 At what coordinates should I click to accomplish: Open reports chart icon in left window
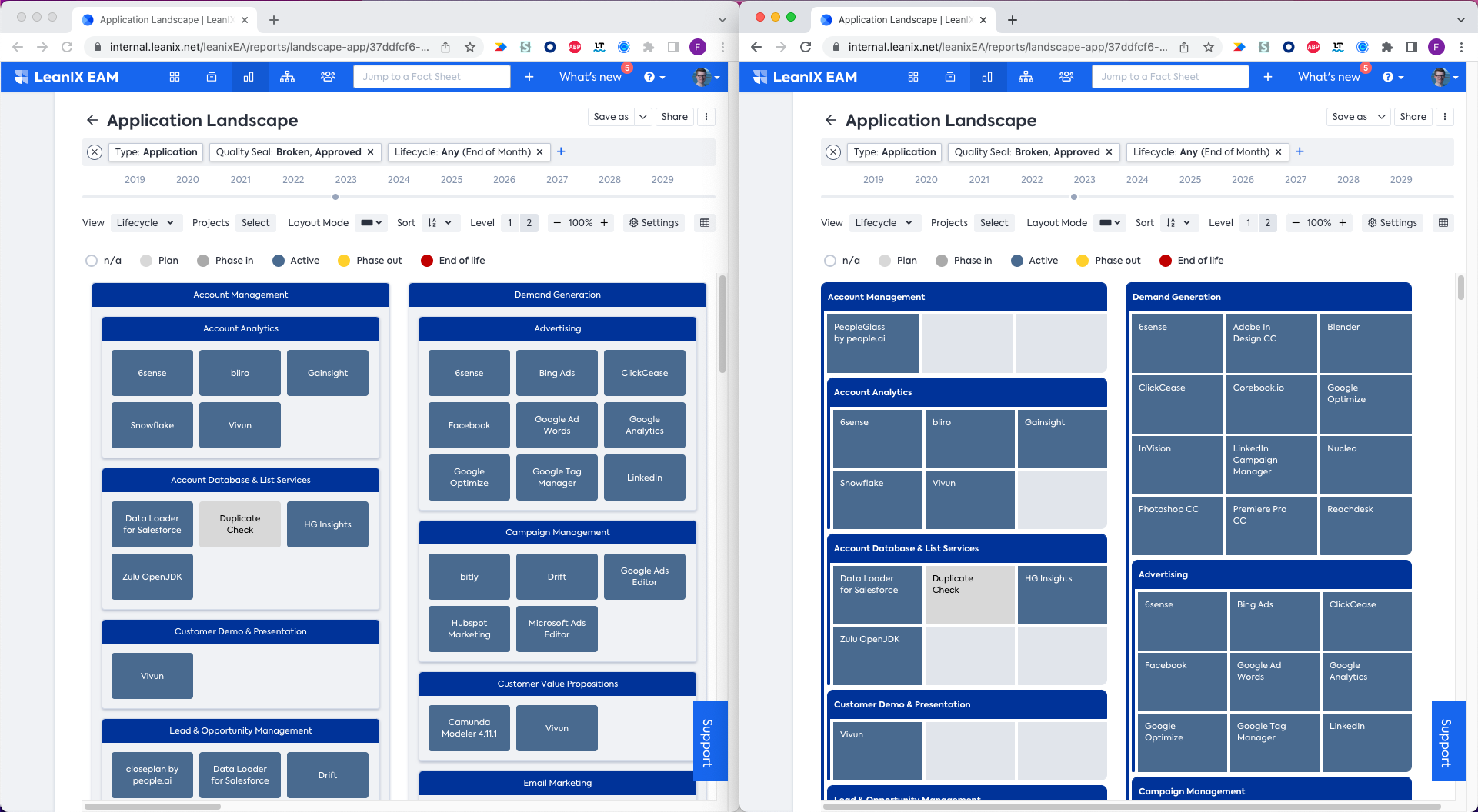(x=249, y=77)
